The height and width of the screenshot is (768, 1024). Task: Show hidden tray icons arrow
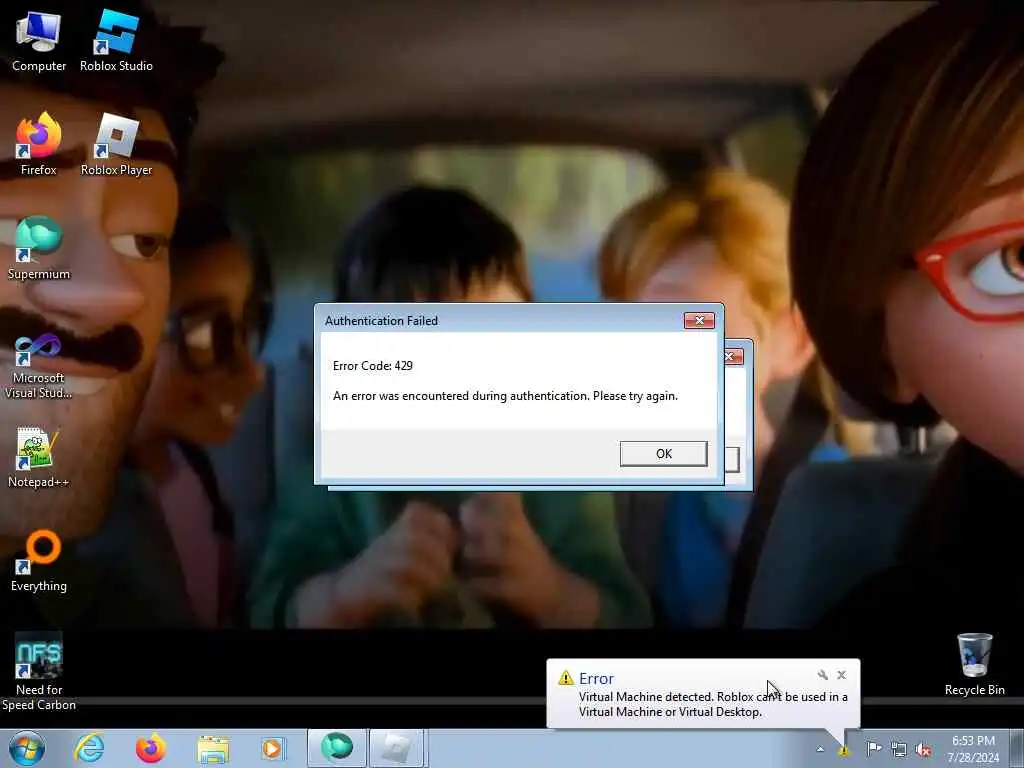(820, 749)
